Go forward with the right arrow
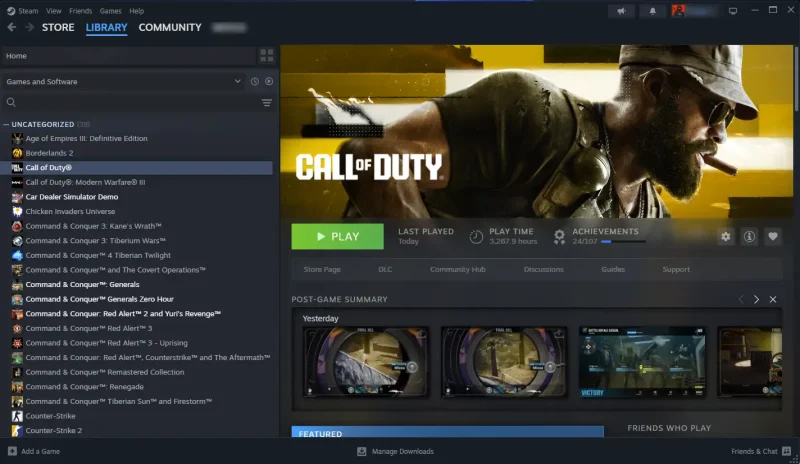This screenshot has height=464, width=800. coord(30,27)
